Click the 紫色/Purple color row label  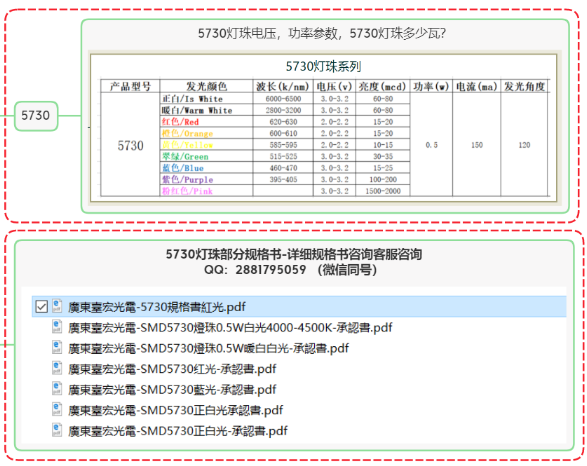pos(188,180)
